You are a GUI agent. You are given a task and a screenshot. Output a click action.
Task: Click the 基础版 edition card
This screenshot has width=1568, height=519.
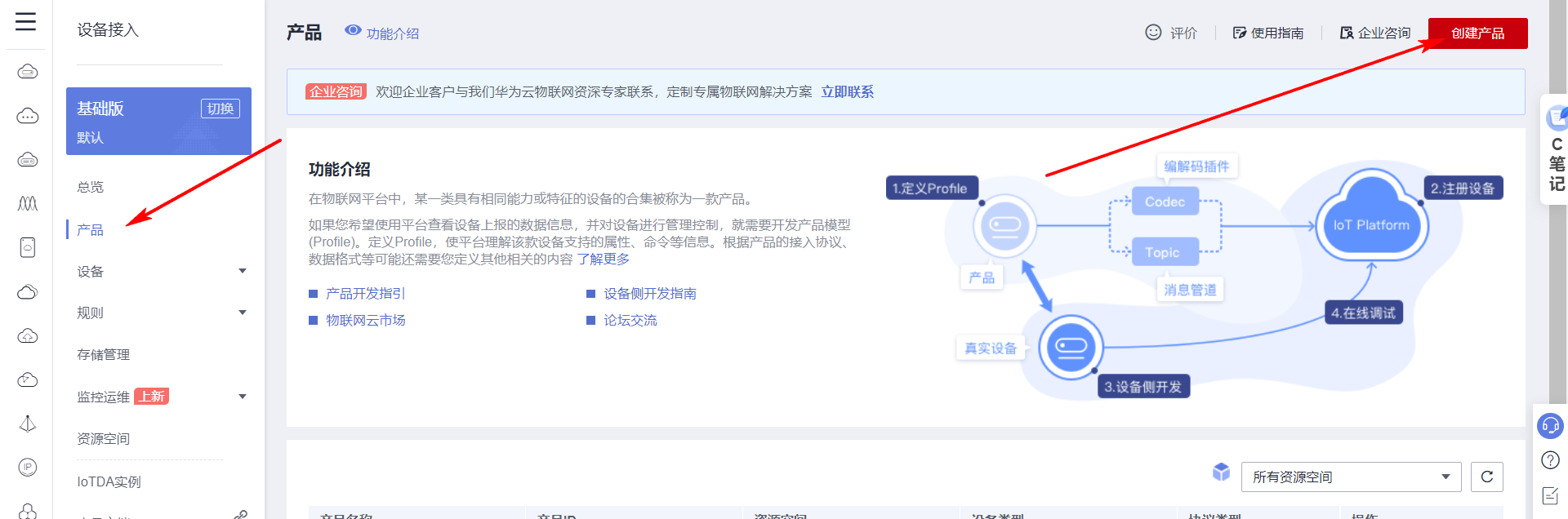158,121
